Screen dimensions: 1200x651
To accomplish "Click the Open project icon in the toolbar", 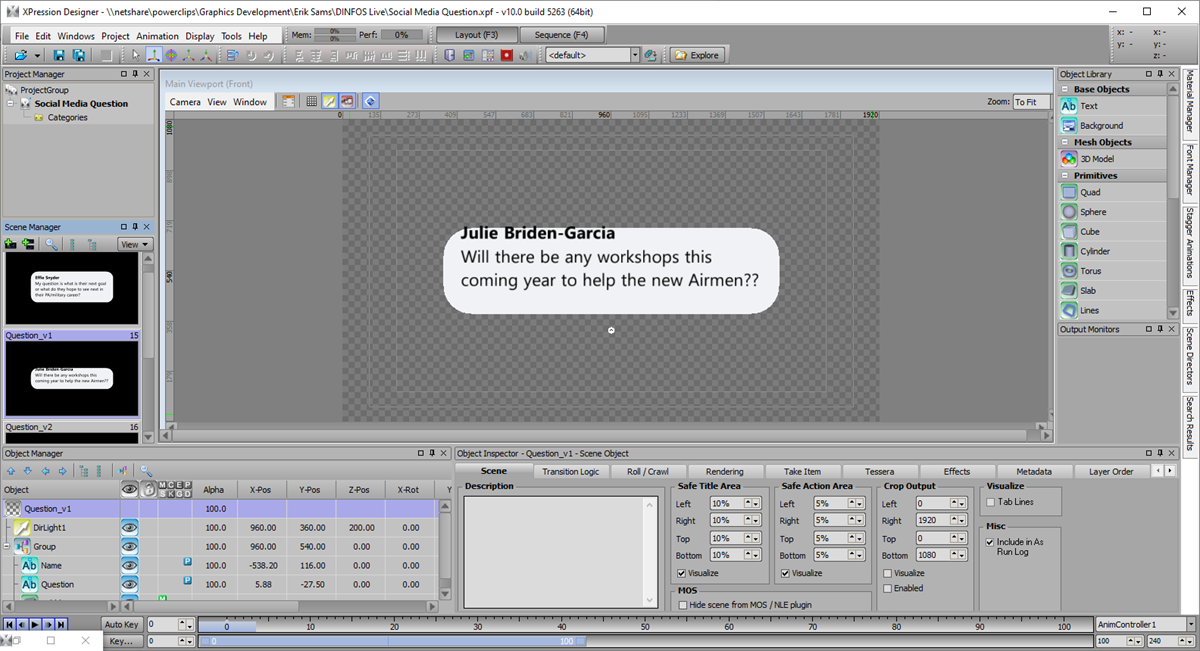I will [x=19, y=55].
